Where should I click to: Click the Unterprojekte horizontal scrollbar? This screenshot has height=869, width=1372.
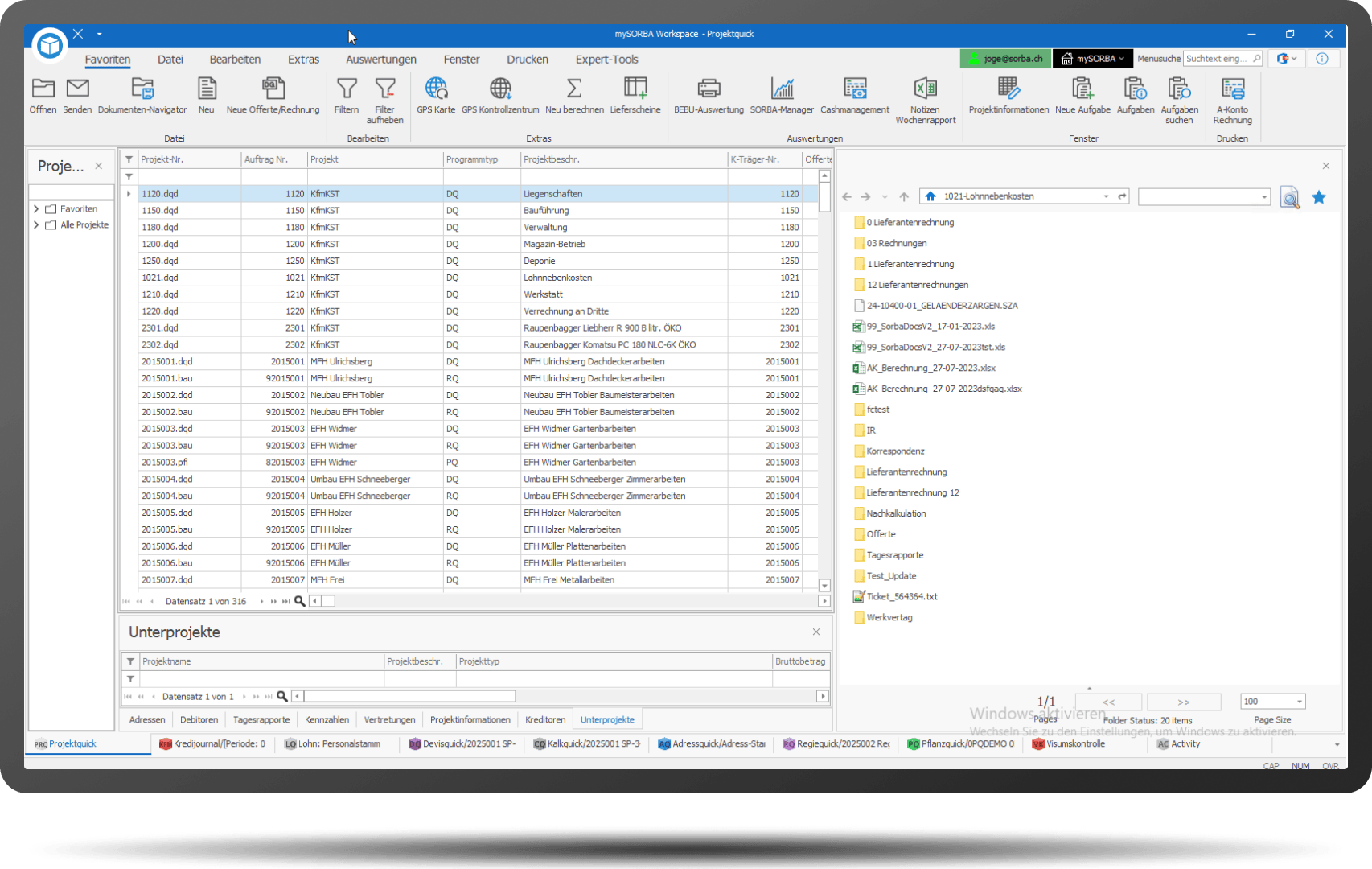[x=410, y=696]
